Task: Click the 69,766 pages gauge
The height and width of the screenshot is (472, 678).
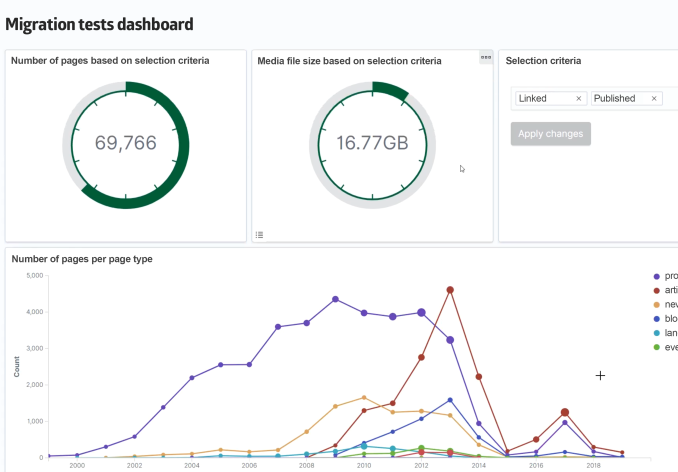Action: pyautogui.click(x=126, y=144)
